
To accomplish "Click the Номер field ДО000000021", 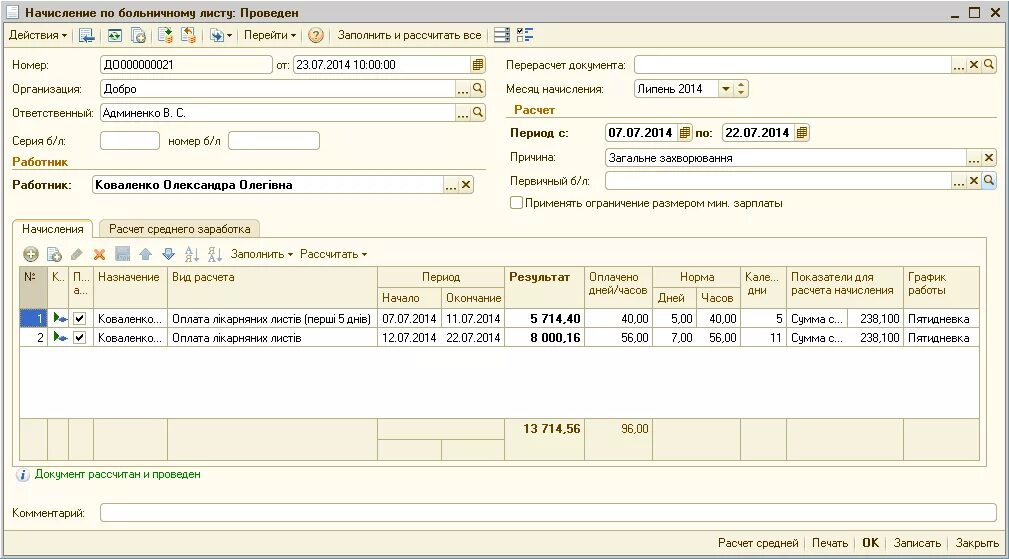I will pos(187,64).
